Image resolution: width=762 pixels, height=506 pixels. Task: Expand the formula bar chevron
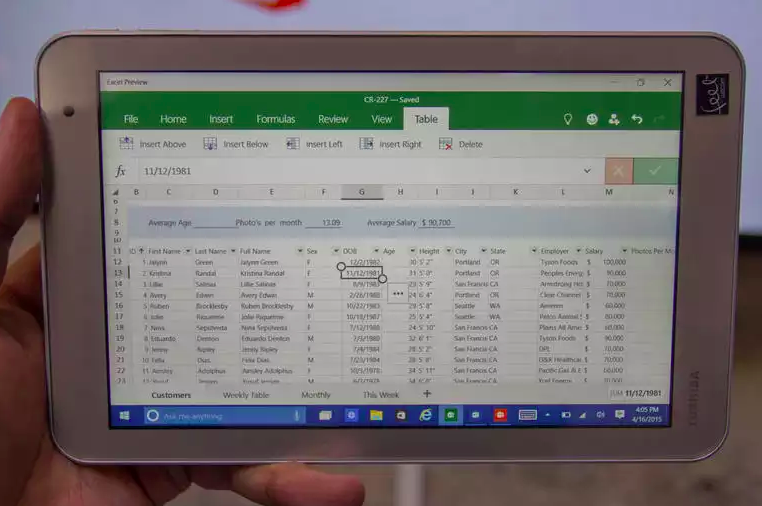tap(587, 171)
